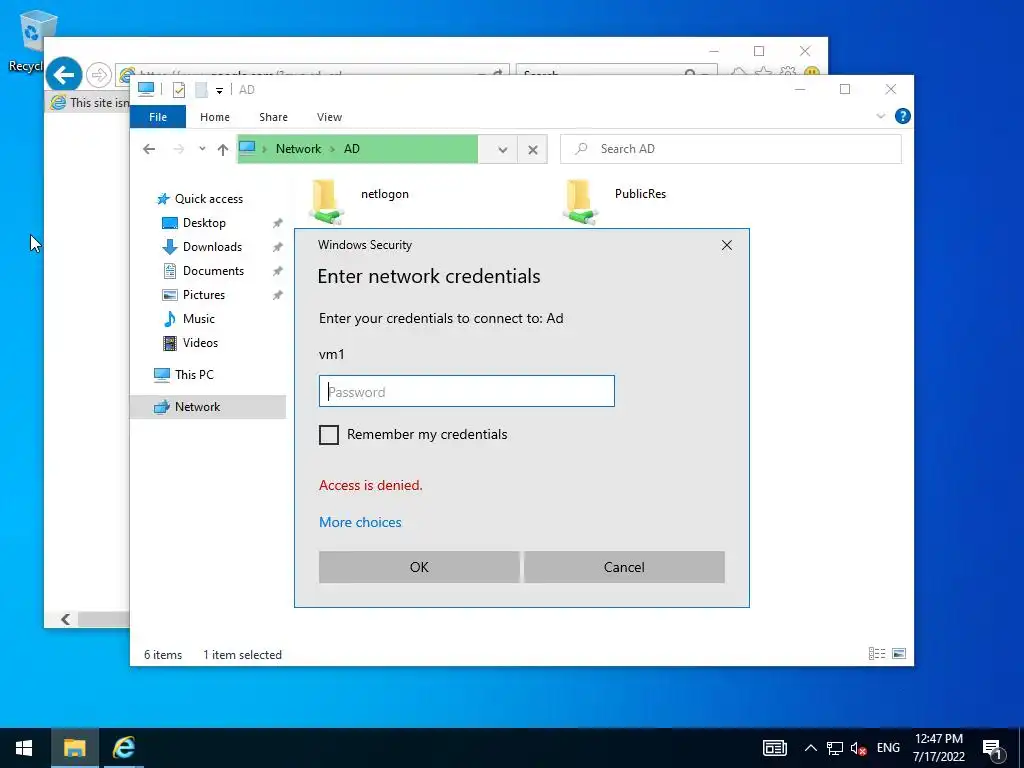Open Action Center notifications
Viewport: 1024px width, 768px height.
[993, 749]
